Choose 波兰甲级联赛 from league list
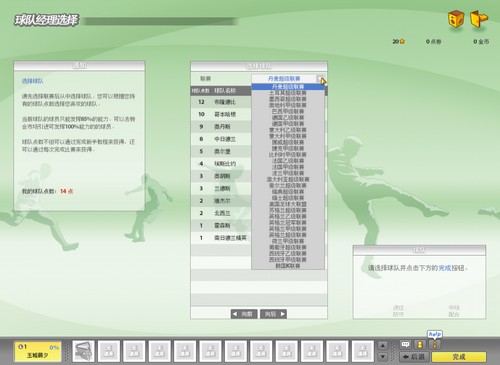Viewport: 500px width, 365px height. coord(288,173)
